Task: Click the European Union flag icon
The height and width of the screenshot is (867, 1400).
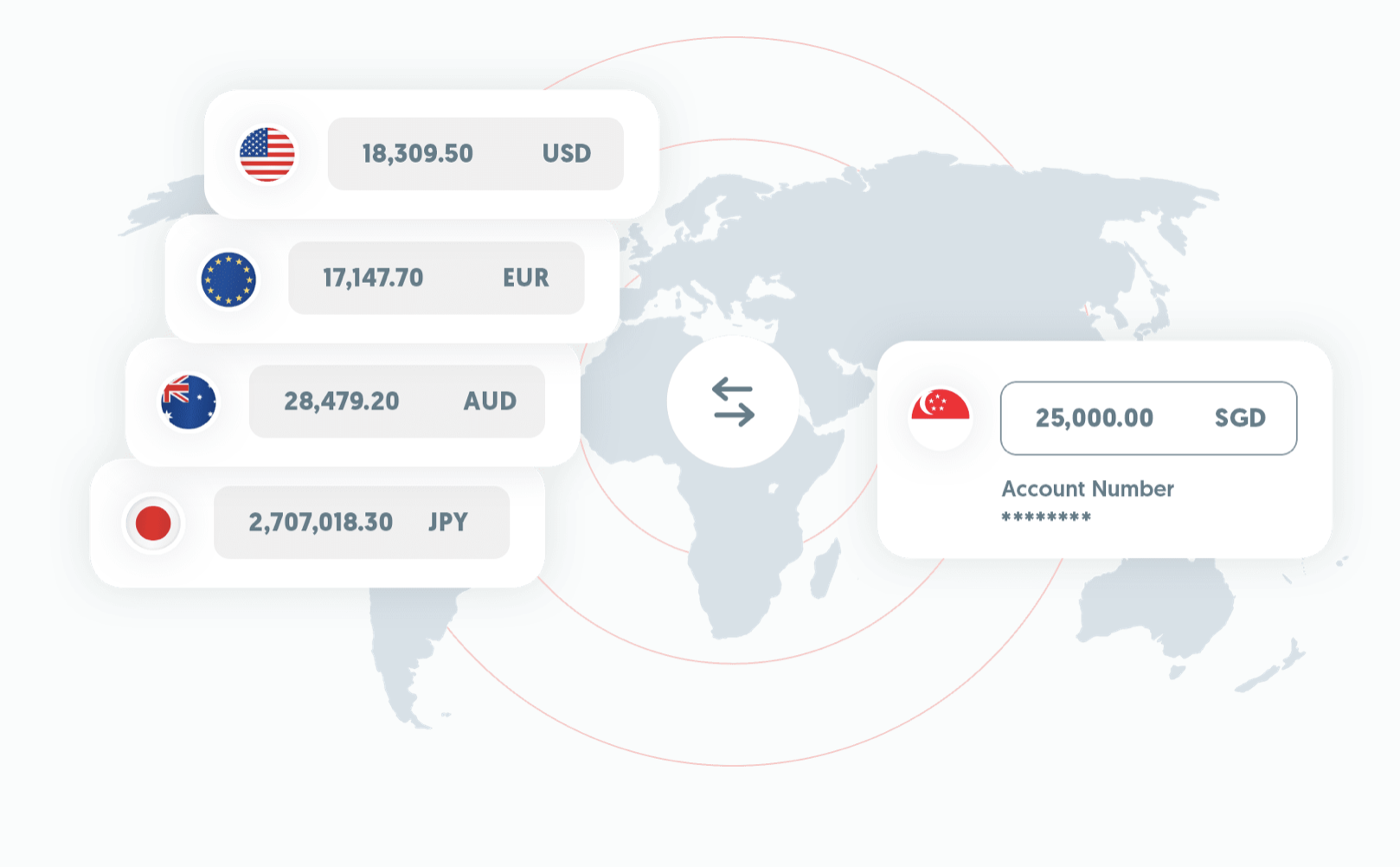Action: click(x=228, y=279)
